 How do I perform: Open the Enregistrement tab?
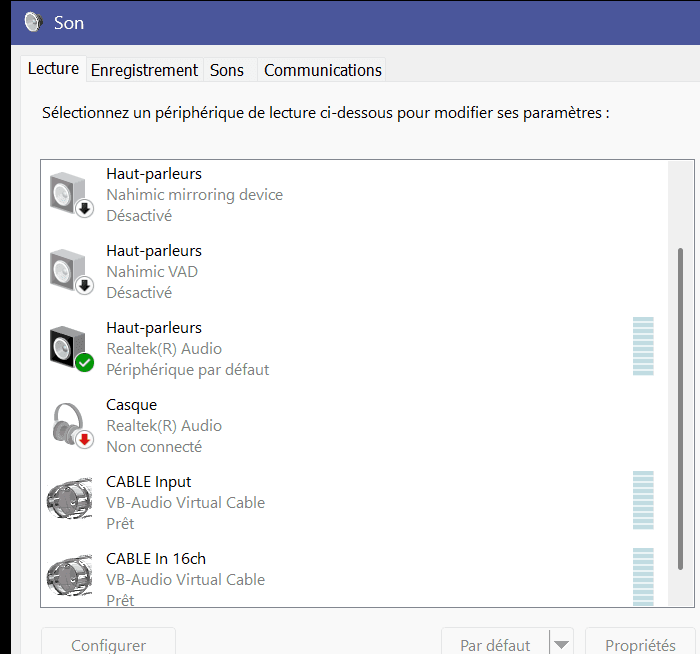144,70
